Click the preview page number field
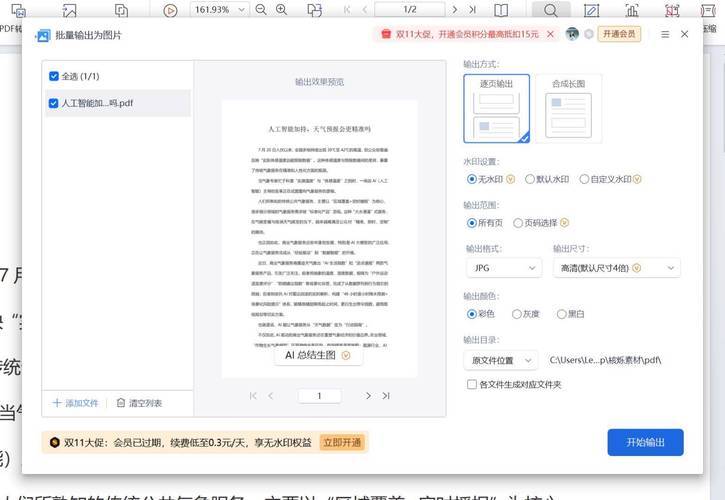The width and height of the screenshot is (725, 500). pyautogui.click(x=320, y=396)
